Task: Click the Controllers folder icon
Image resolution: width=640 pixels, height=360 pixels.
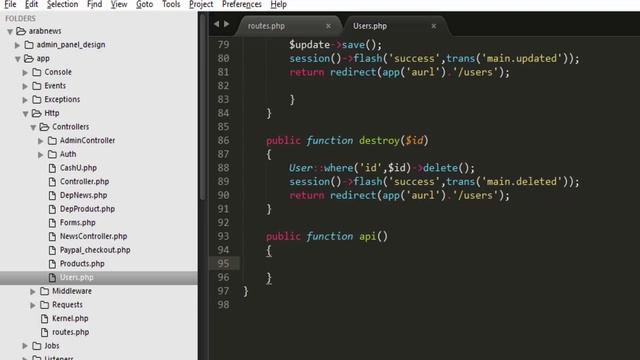Action: [44, 127]
